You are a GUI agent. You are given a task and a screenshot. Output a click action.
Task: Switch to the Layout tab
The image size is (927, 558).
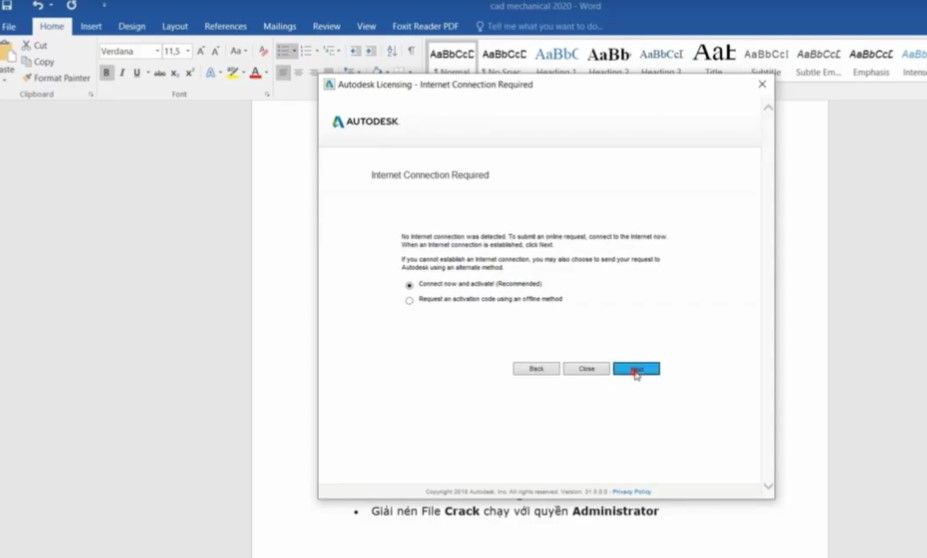pyautogui.click(x=174, y=27)
